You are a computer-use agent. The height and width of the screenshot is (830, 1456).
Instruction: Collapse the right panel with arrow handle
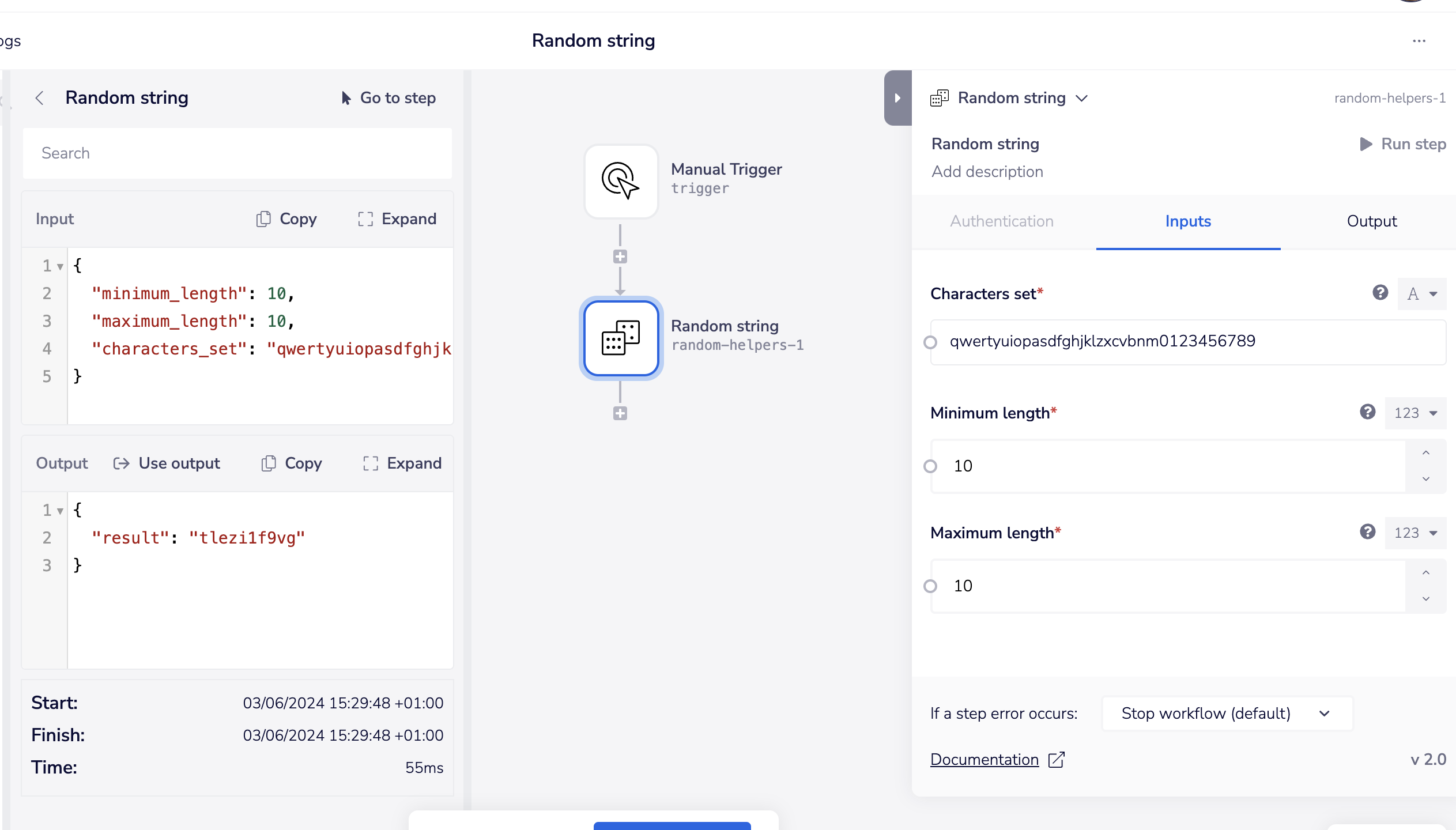tap(897, 98)
